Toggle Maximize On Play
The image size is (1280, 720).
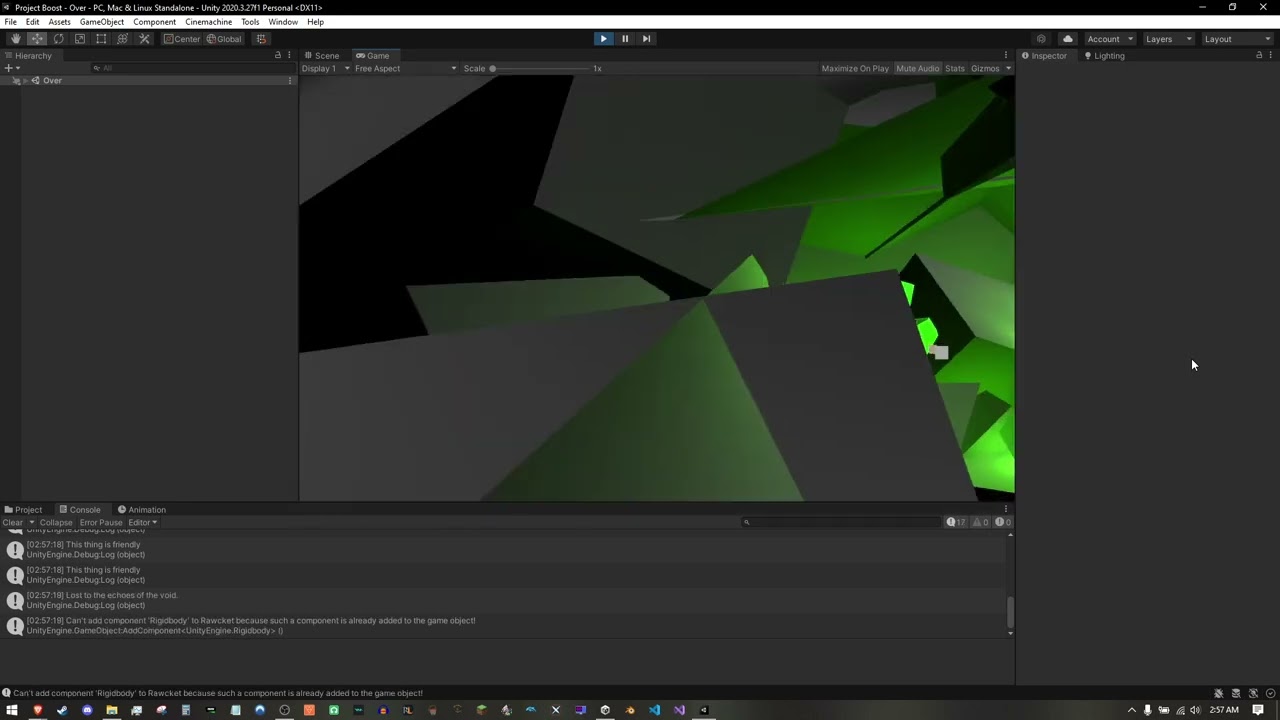pyautogui.click(x=855, y=68)
